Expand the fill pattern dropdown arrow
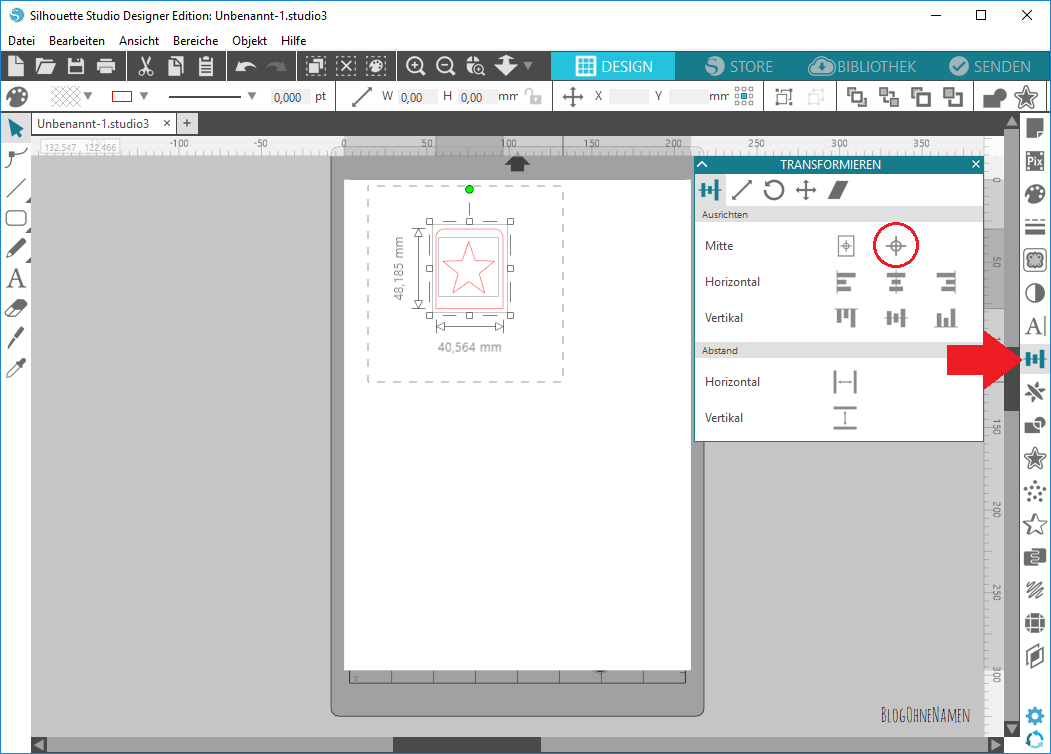This screenshot has height=754, width=1051. 89,97
